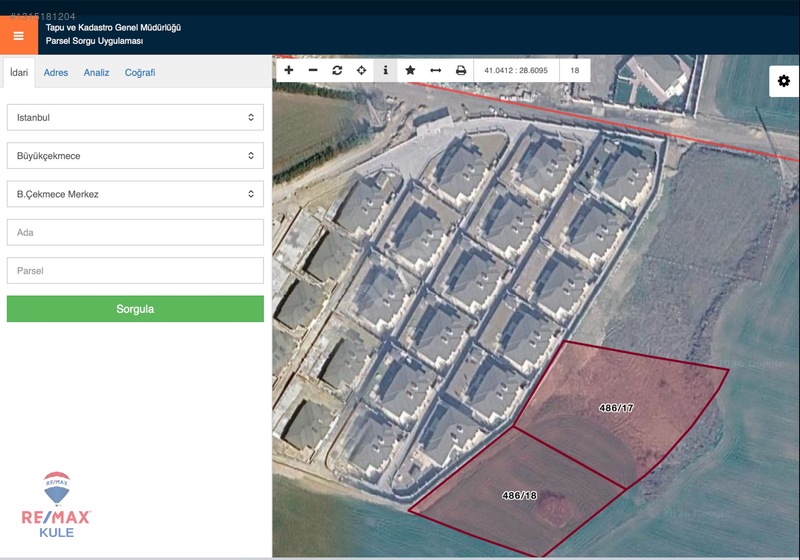Open map settings gear
This screenshot has width=800, height=560.
[784, 81]
